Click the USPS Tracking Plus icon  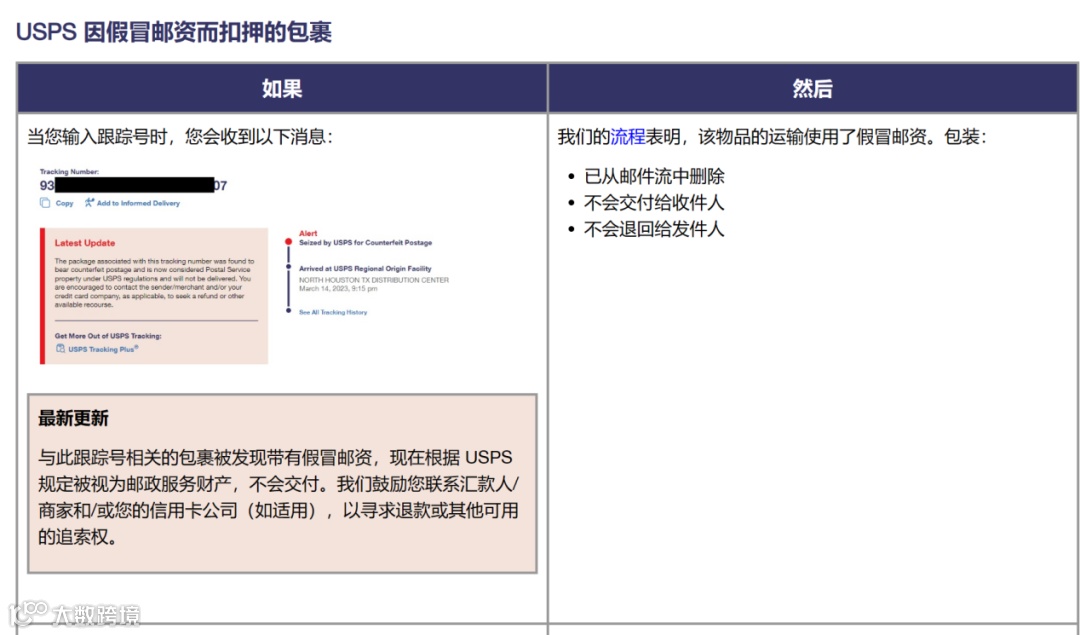click(x=60, y=348)
